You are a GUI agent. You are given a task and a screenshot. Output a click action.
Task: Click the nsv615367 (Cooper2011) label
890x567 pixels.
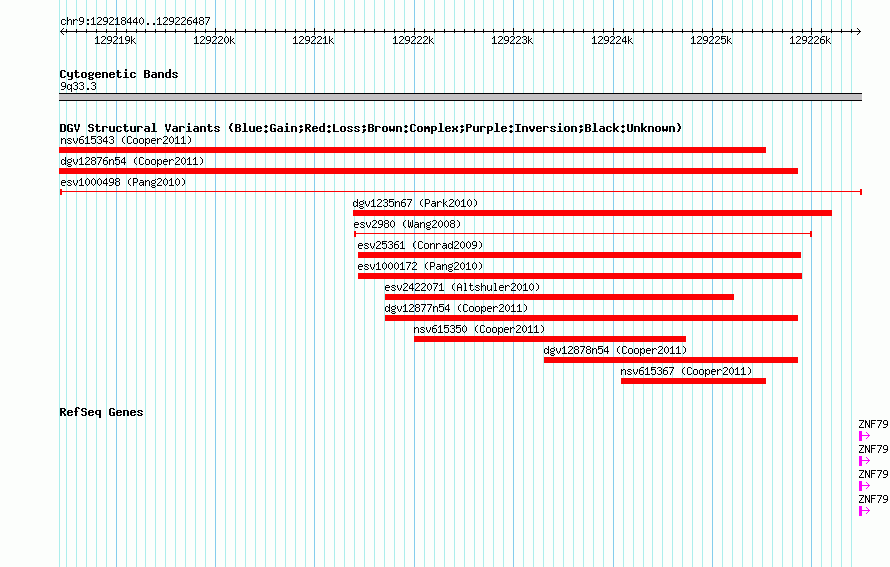[686, 371]
